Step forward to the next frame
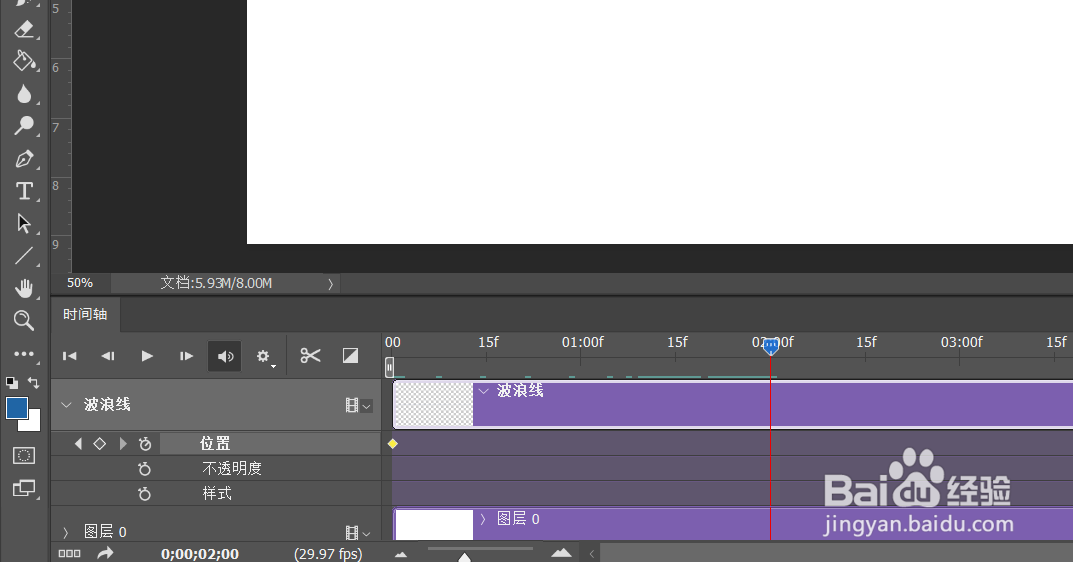 click(186, 356)
